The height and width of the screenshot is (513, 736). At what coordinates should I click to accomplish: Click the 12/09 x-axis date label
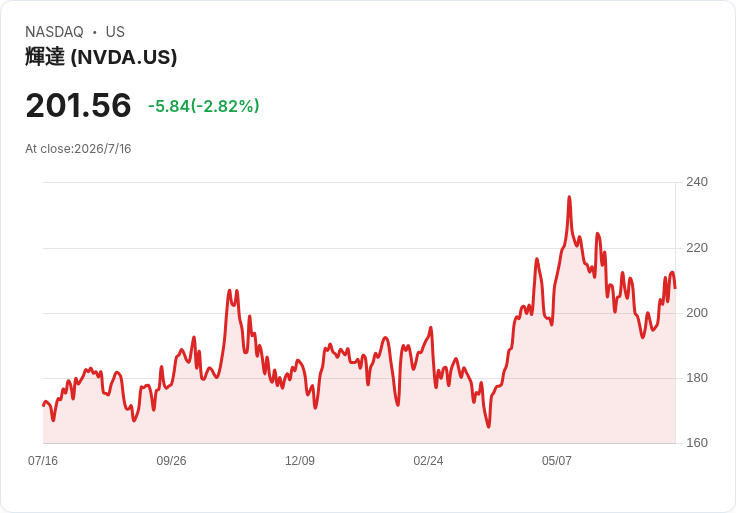pos(300,461)
